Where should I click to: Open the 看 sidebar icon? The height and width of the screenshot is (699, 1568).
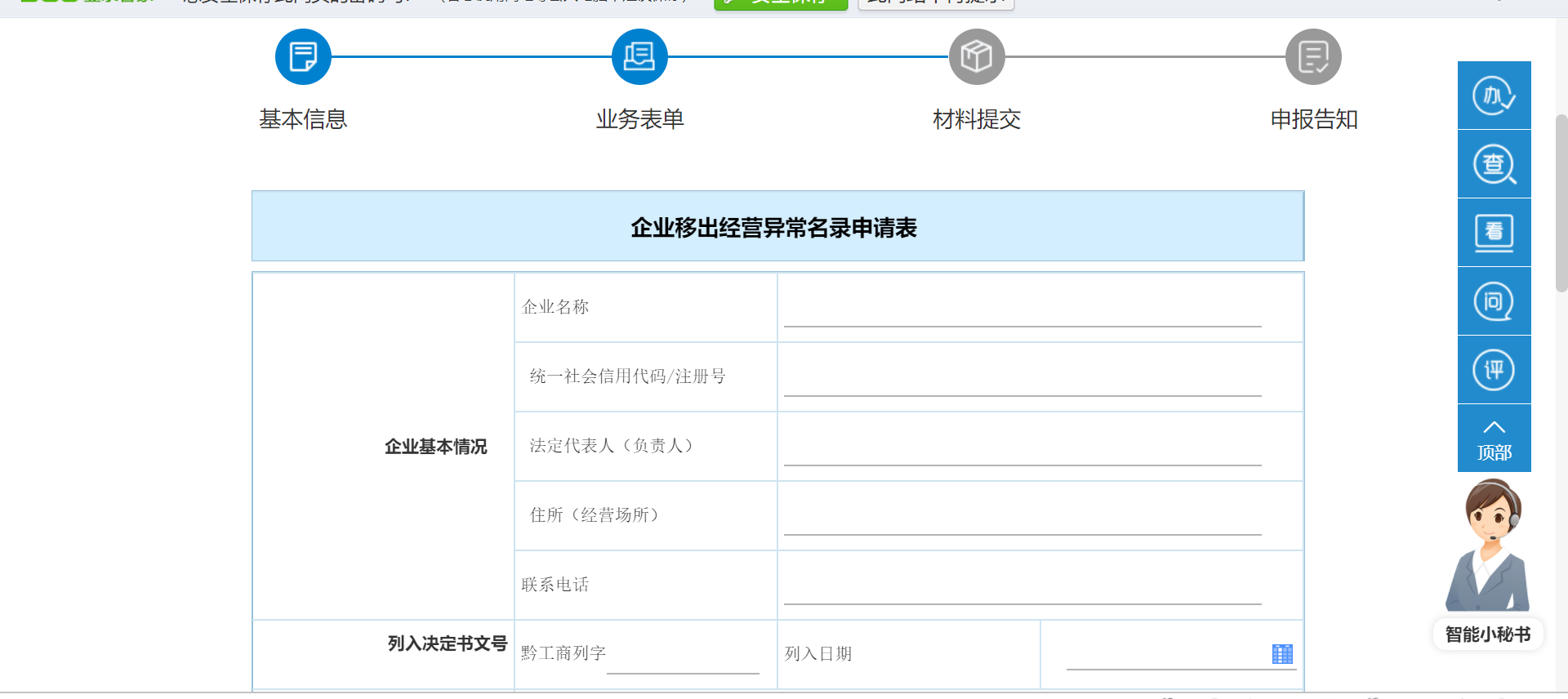pyautogui.click(x=1494, y=233)
